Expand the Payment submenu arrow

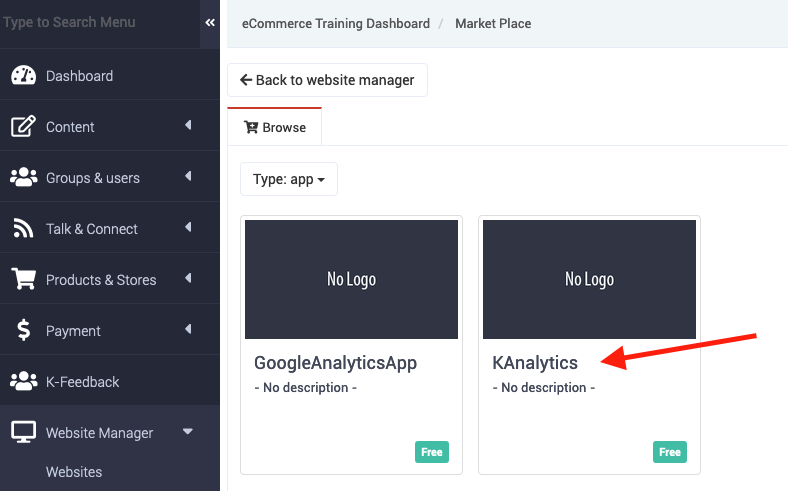pos(188,330)
